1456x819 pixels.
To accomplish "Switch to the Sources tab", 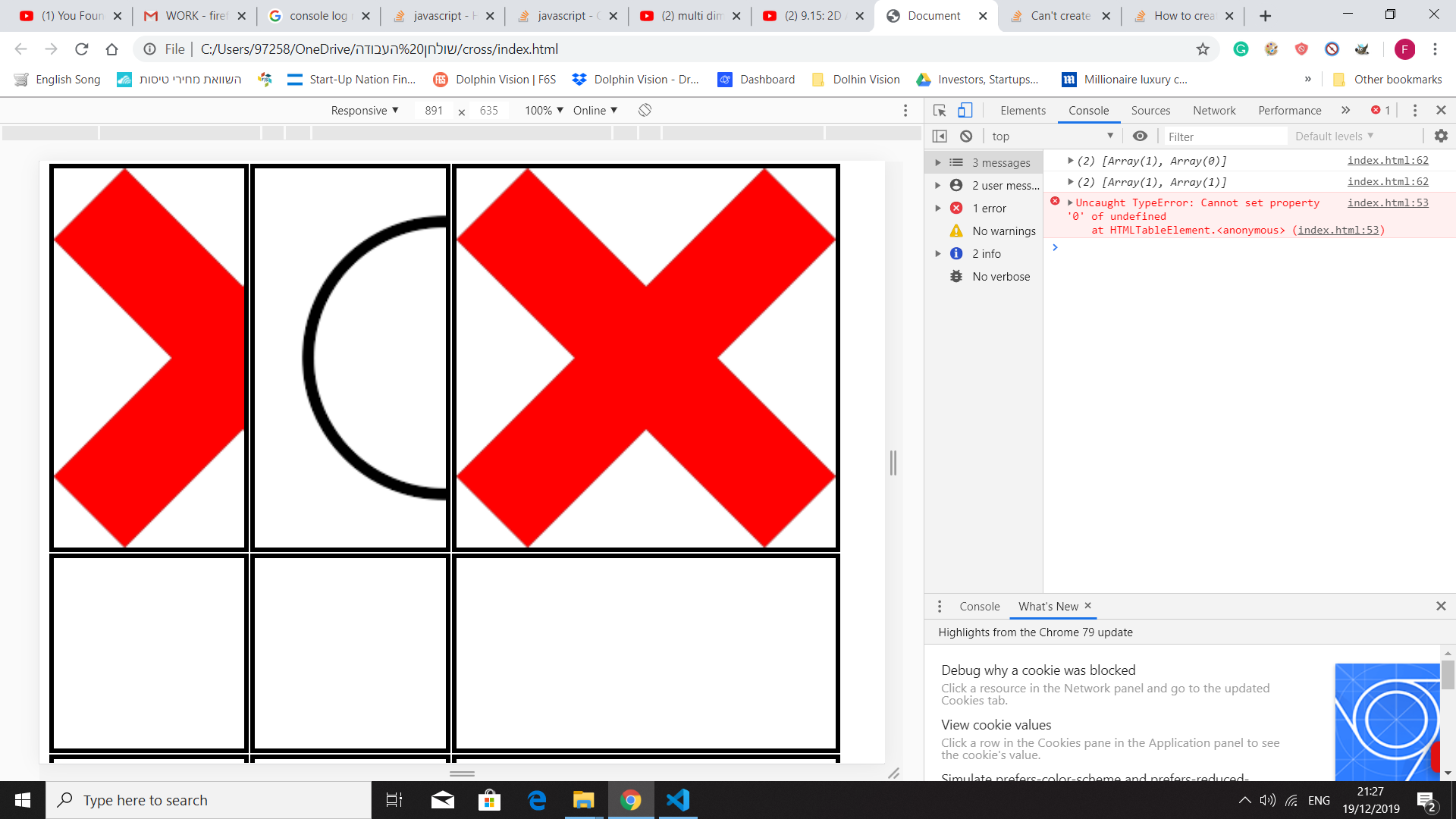I will coord(1150,110).
